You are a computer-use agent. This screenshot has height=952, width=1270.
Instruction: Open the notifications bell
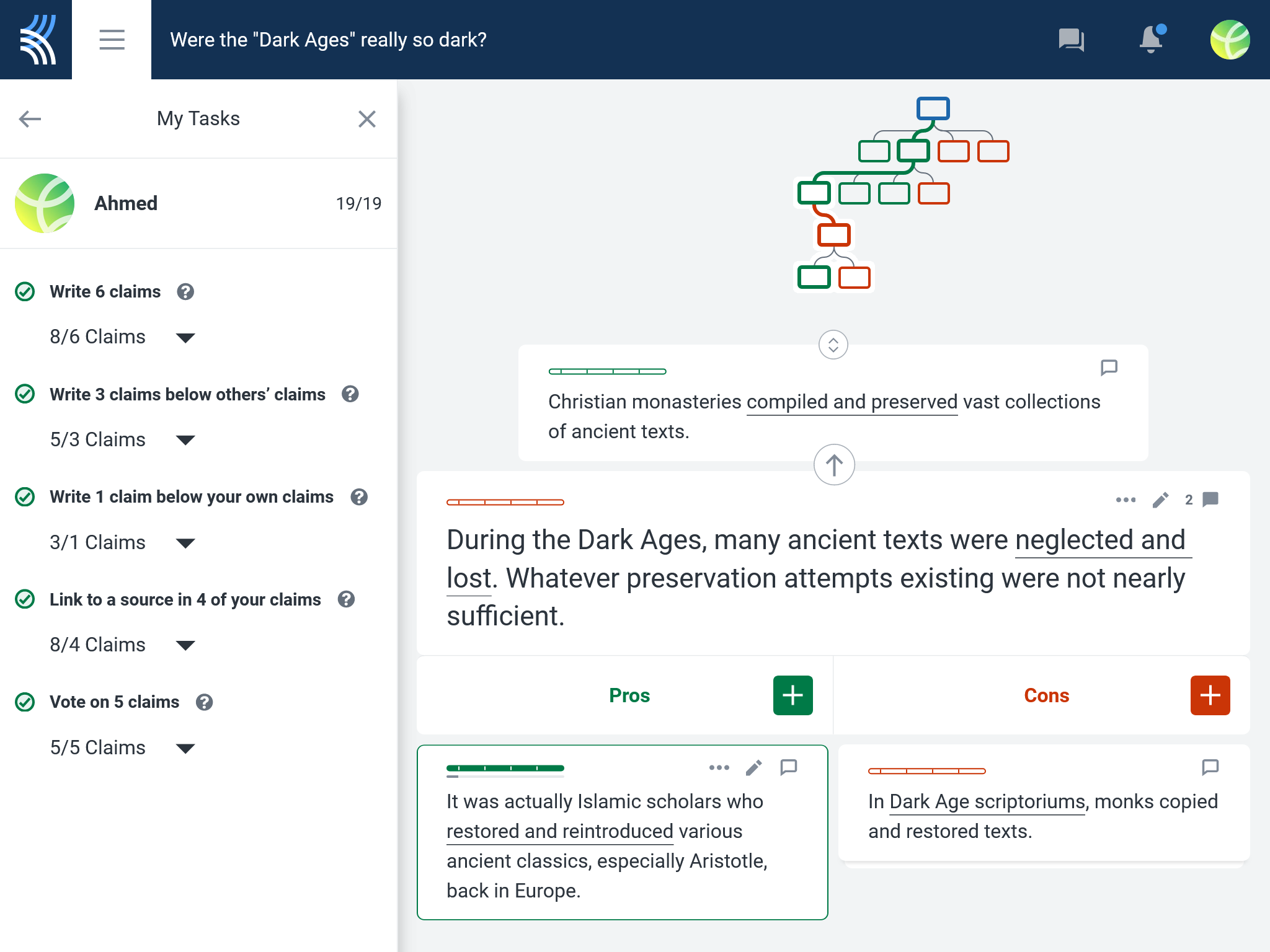click(x=1151, y=40)
